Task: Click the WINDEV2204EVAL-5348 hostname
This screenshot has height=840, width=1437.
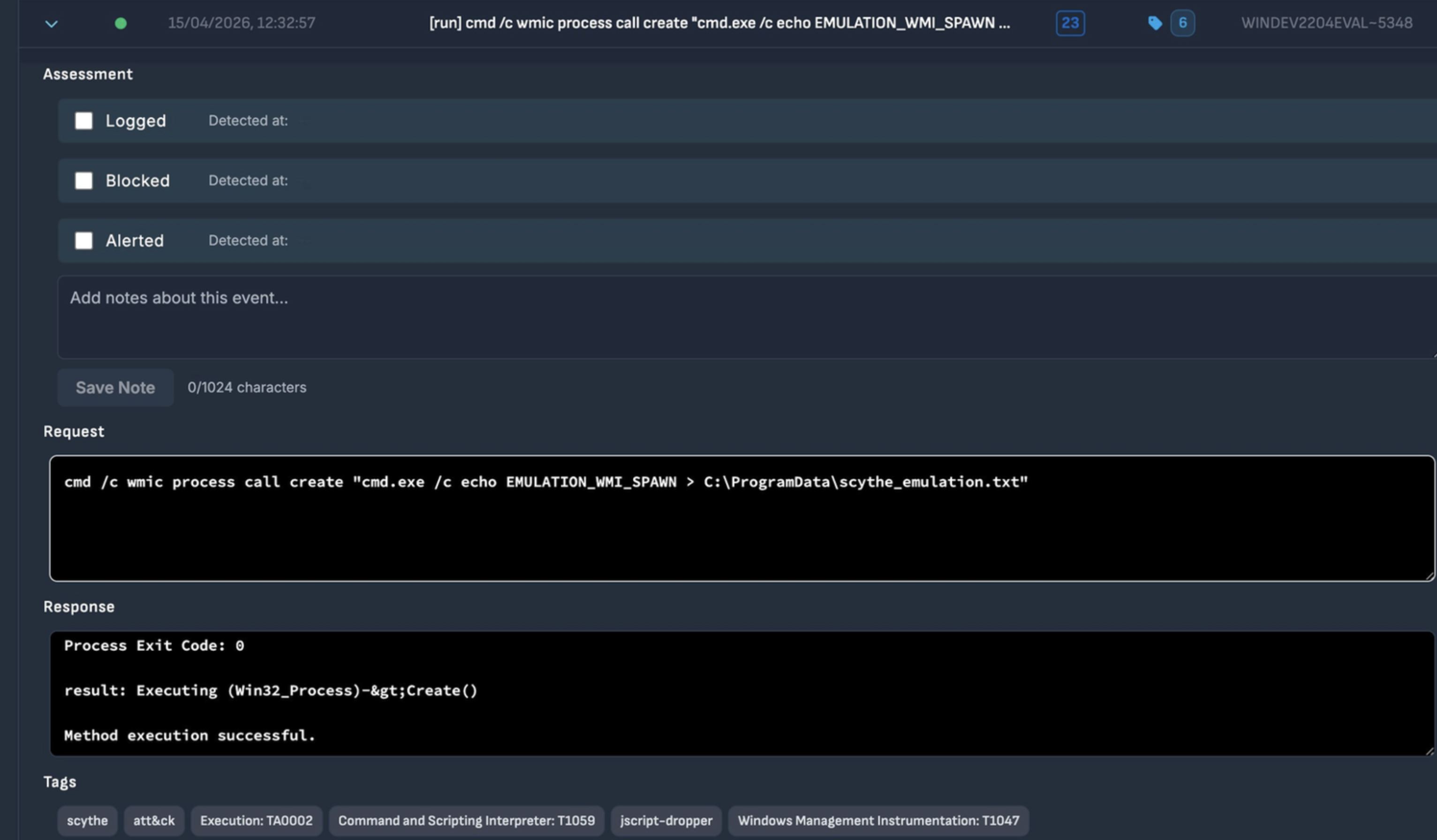Action: coord(1326,23)
